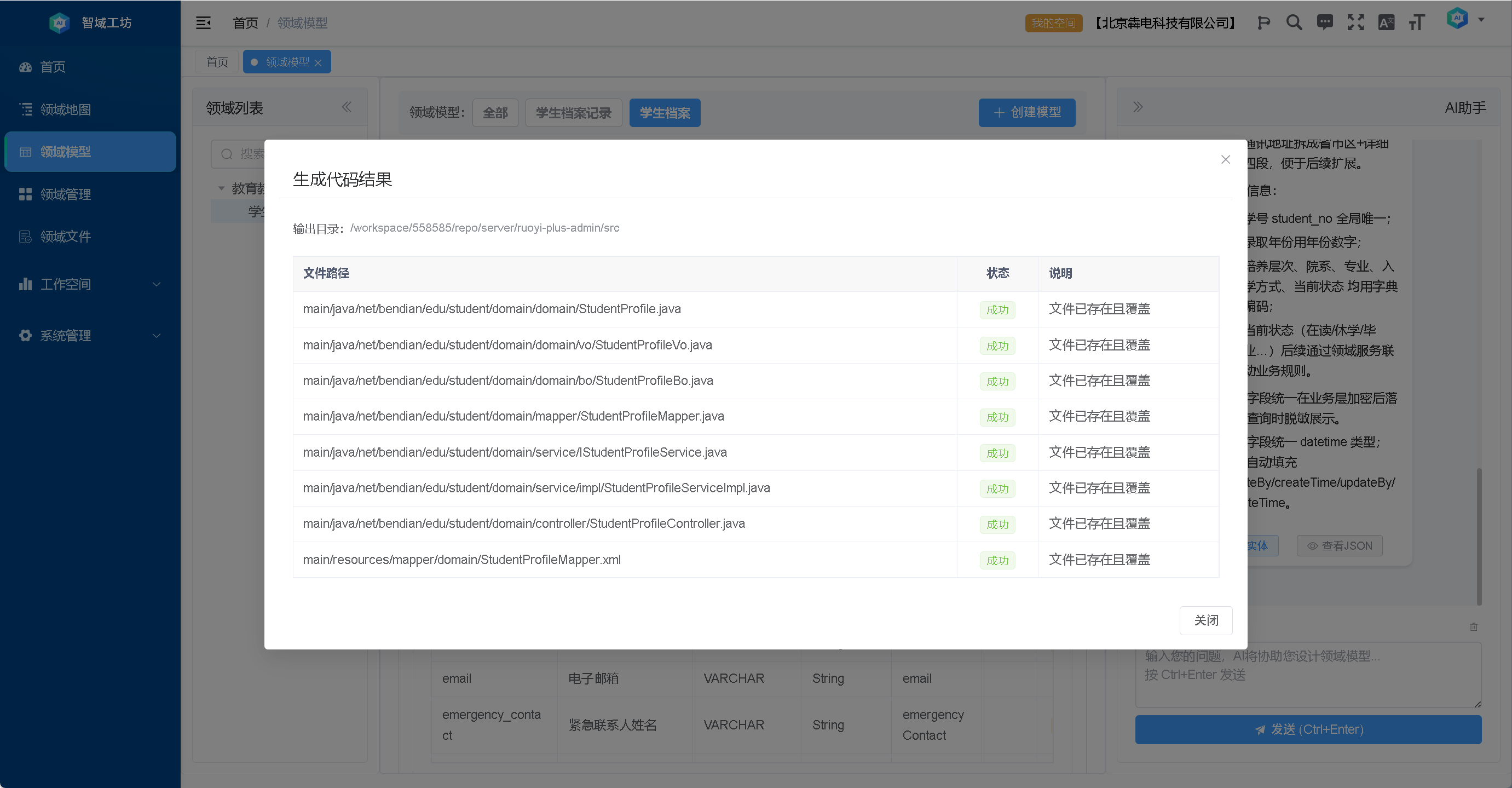Click the 创建模型 button
The width and height of the screenshot is (1512, 788).
click(1026, 113)
